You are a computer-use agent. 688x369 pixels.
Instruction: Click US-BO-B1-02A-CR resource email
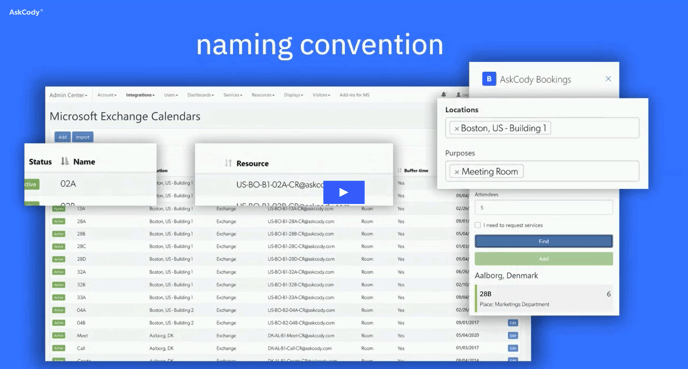tap(280, 185)
